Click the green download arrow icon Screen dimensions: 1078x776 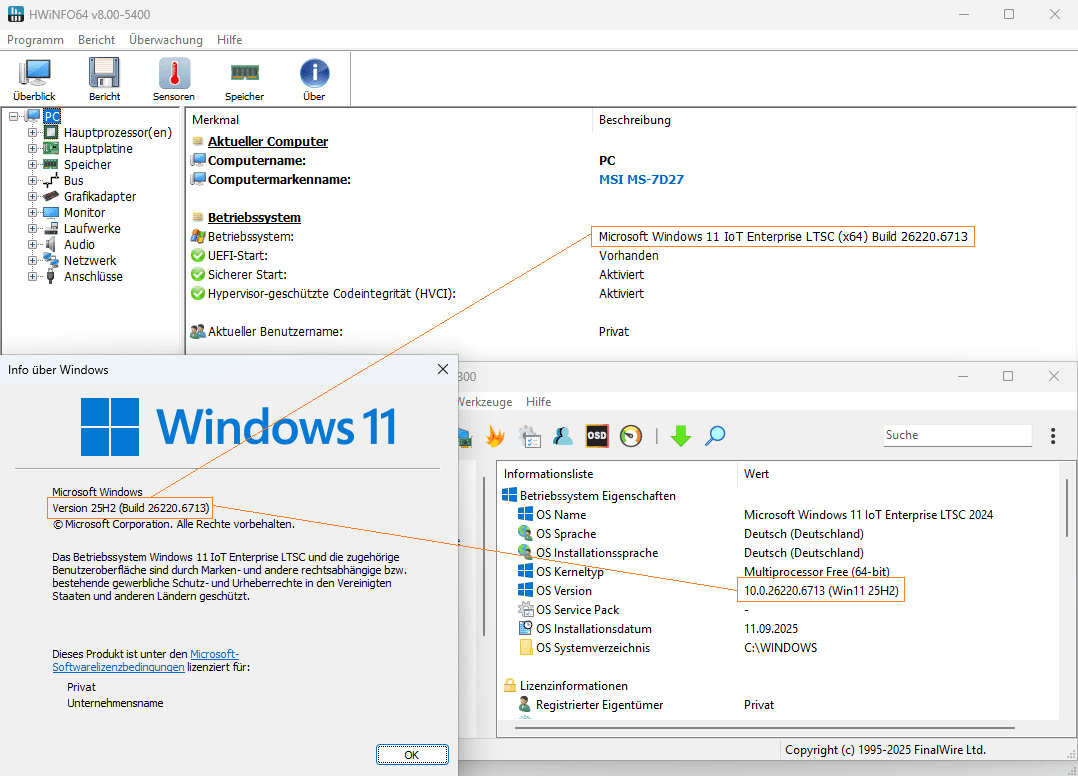(681, 436)
